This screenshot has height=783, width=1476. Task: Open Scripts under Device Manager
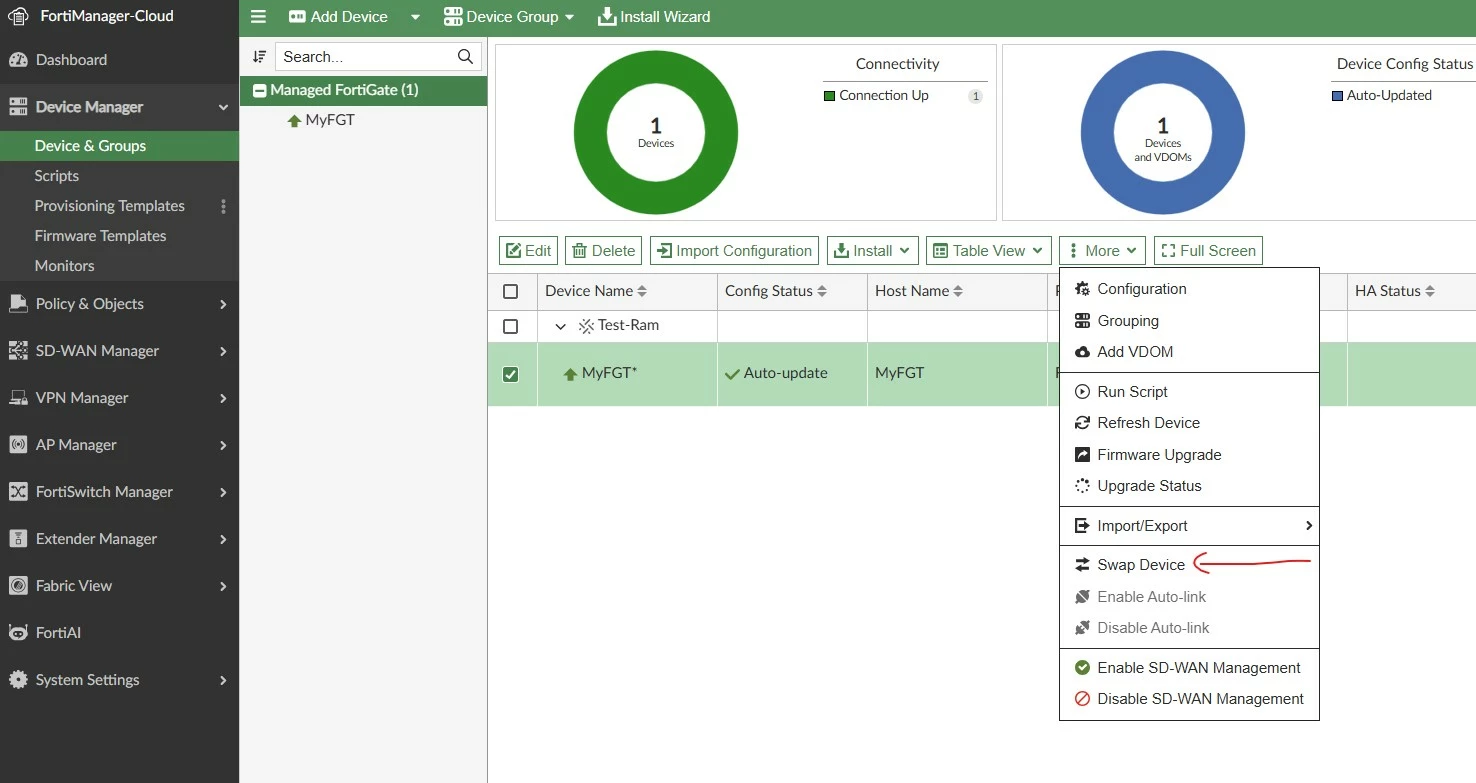pos(57,176)
